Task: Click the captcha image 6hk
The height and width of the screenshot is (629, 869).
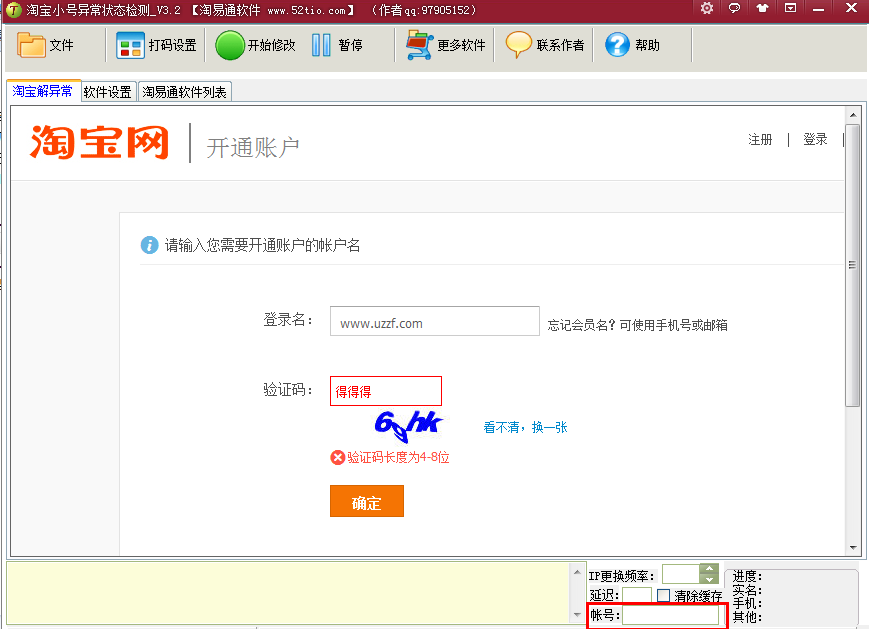Action: [408, 426]
